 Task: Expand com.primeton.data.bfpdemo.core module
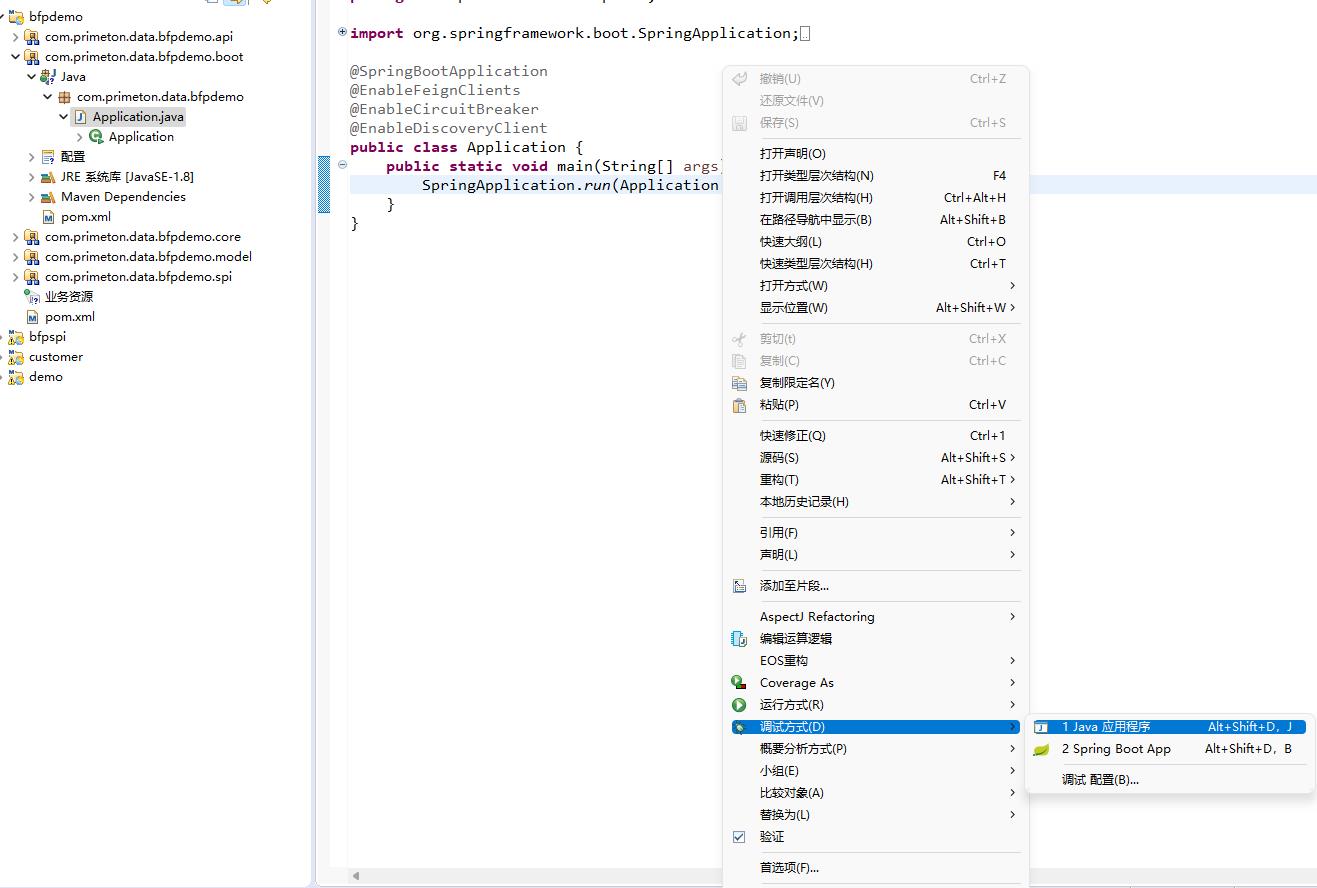click(x=16, y=237)
